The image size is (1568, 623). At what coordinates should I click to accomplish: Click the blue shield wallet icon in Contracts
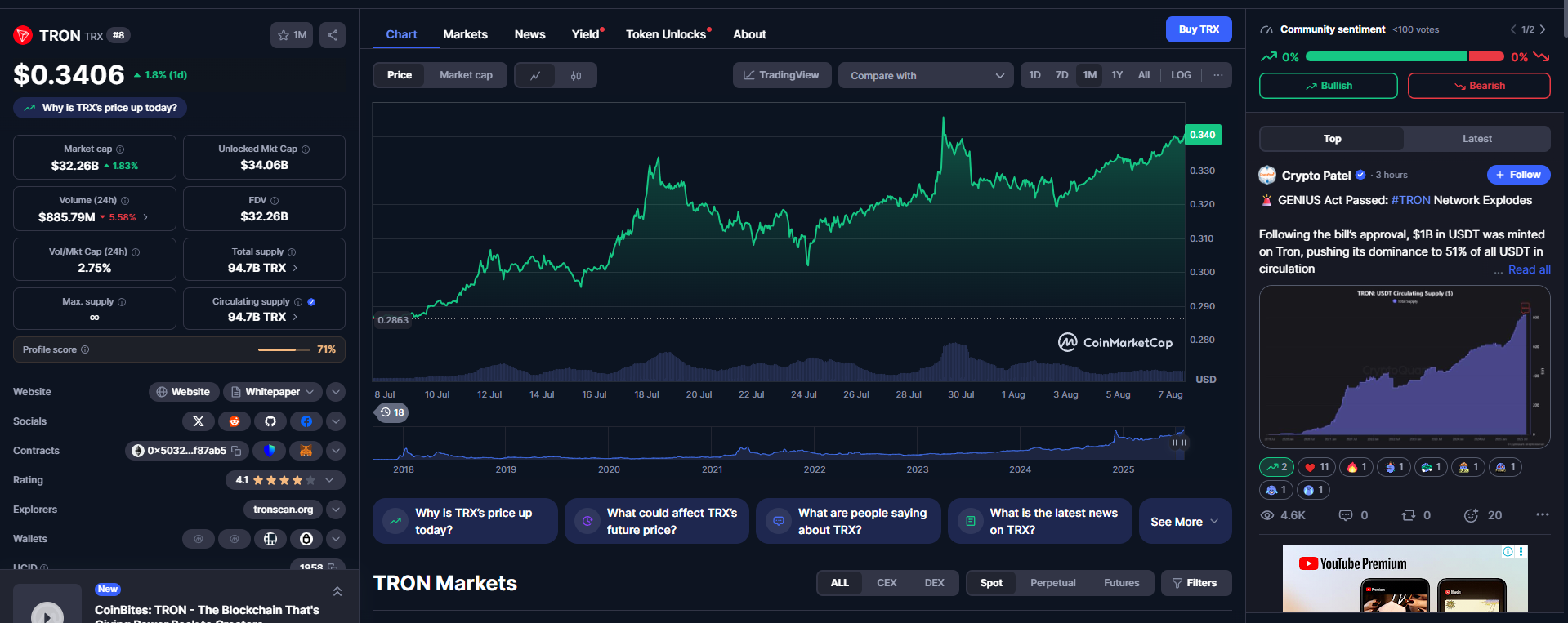point(270,451)
